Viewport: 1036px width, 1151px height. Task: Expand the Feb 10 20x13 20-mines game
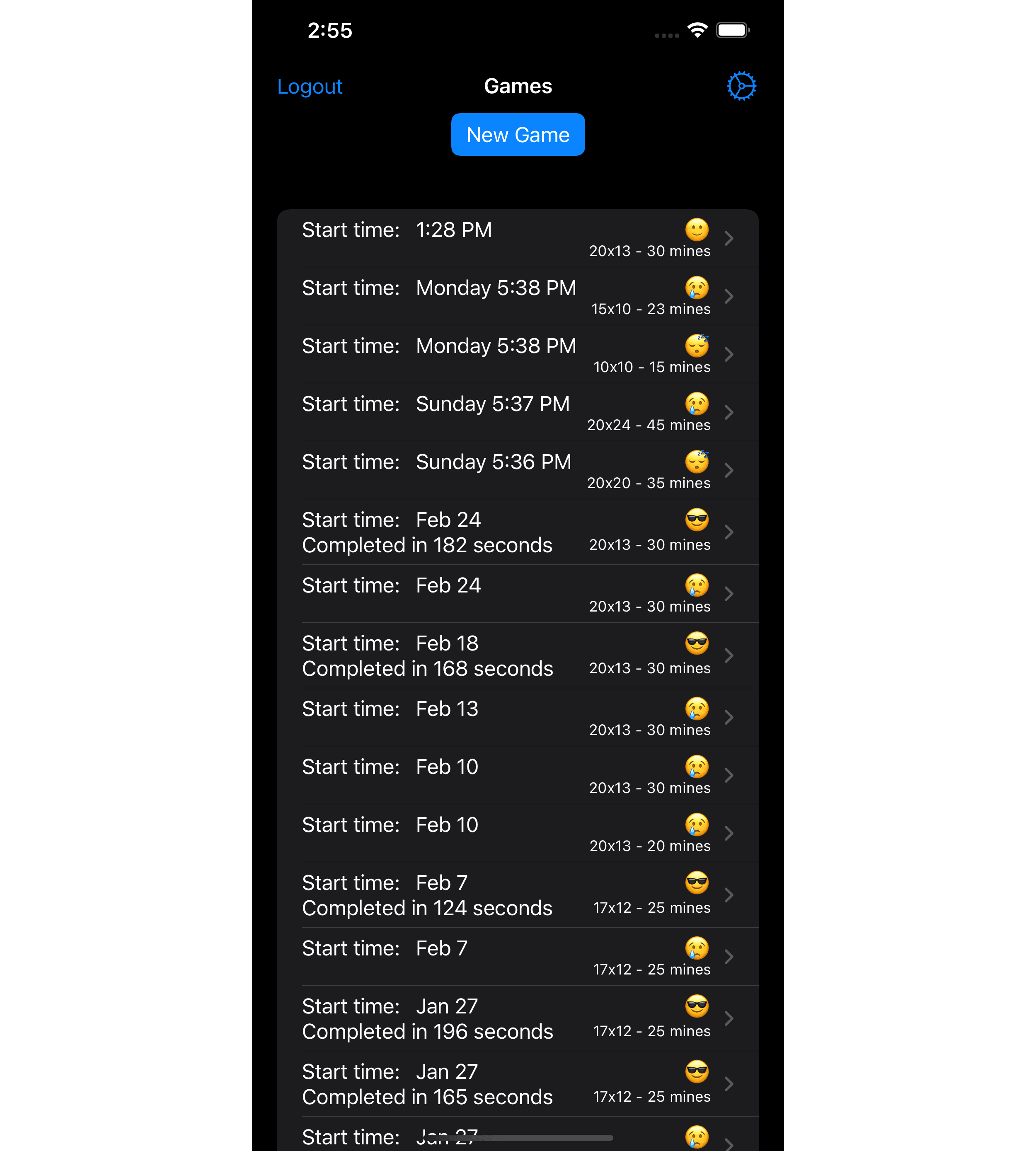coord(731,834)
